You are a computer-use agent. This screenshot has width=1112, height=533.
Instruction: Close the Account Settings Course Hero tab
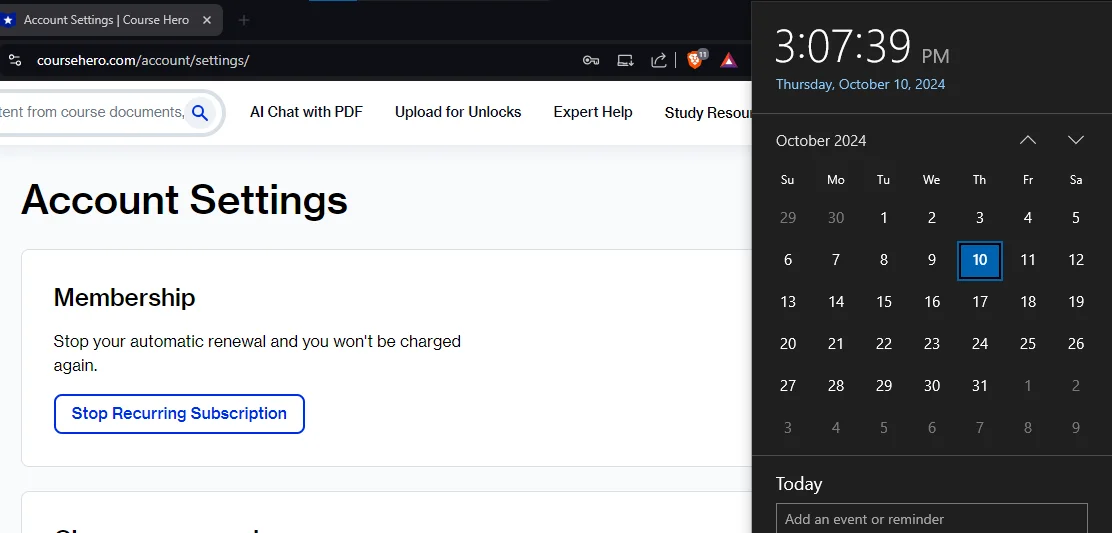point(207,20)
